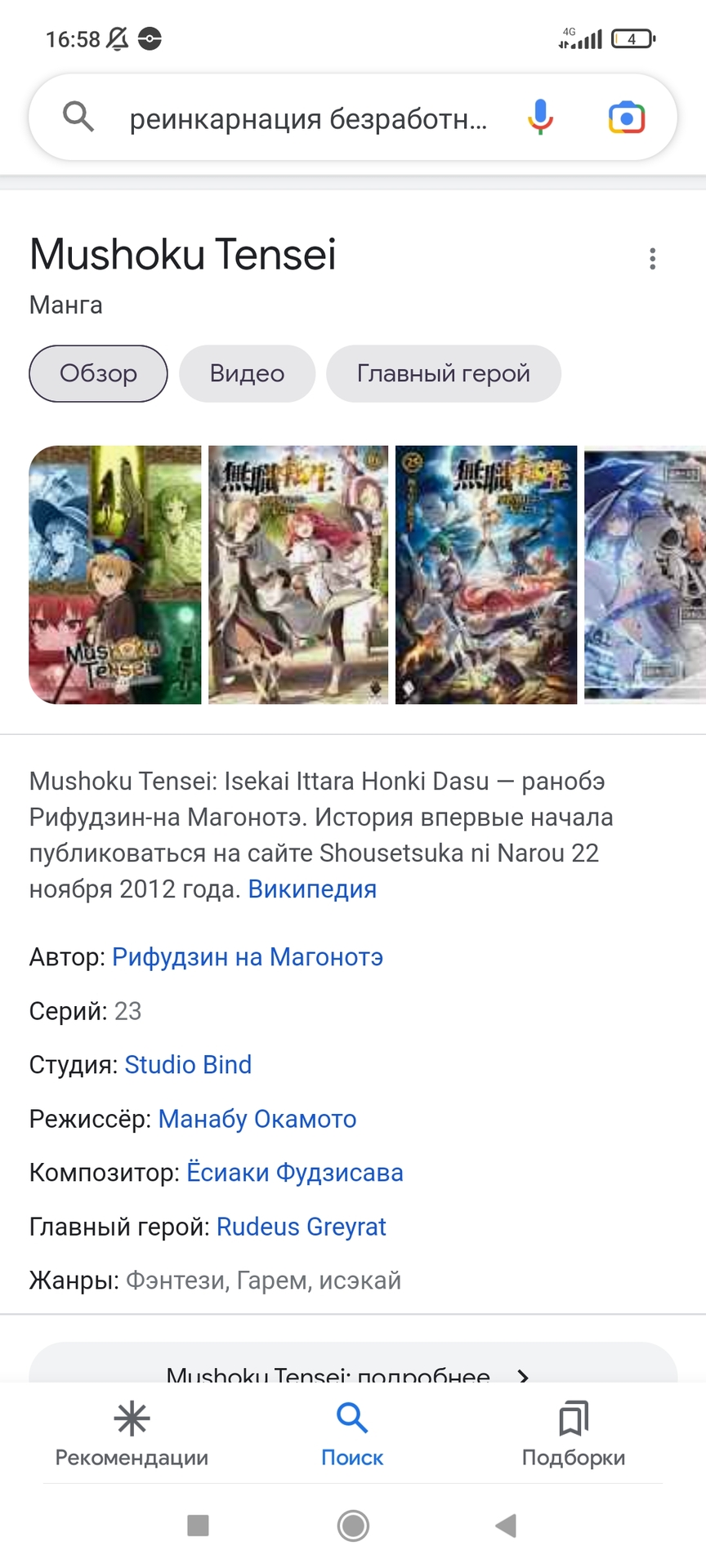The width and height of the screenshot is (706, 1568).
Task: Tap the Android home button
Action: [x=353, y=1525]
